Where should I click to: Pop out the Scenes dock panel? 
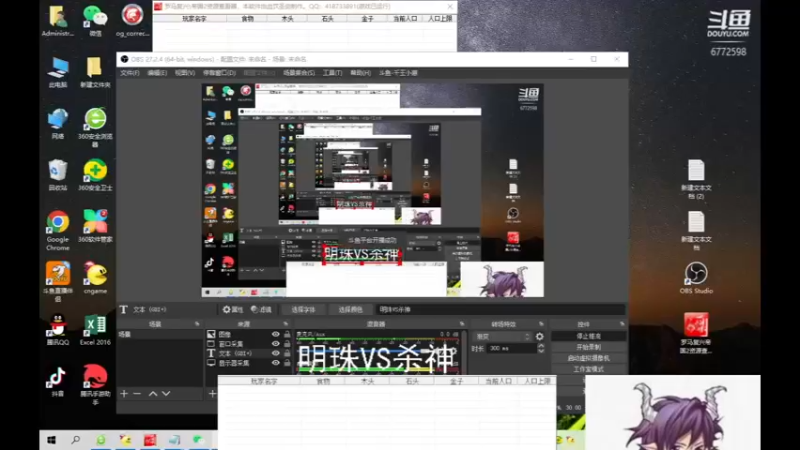(197, 324)
